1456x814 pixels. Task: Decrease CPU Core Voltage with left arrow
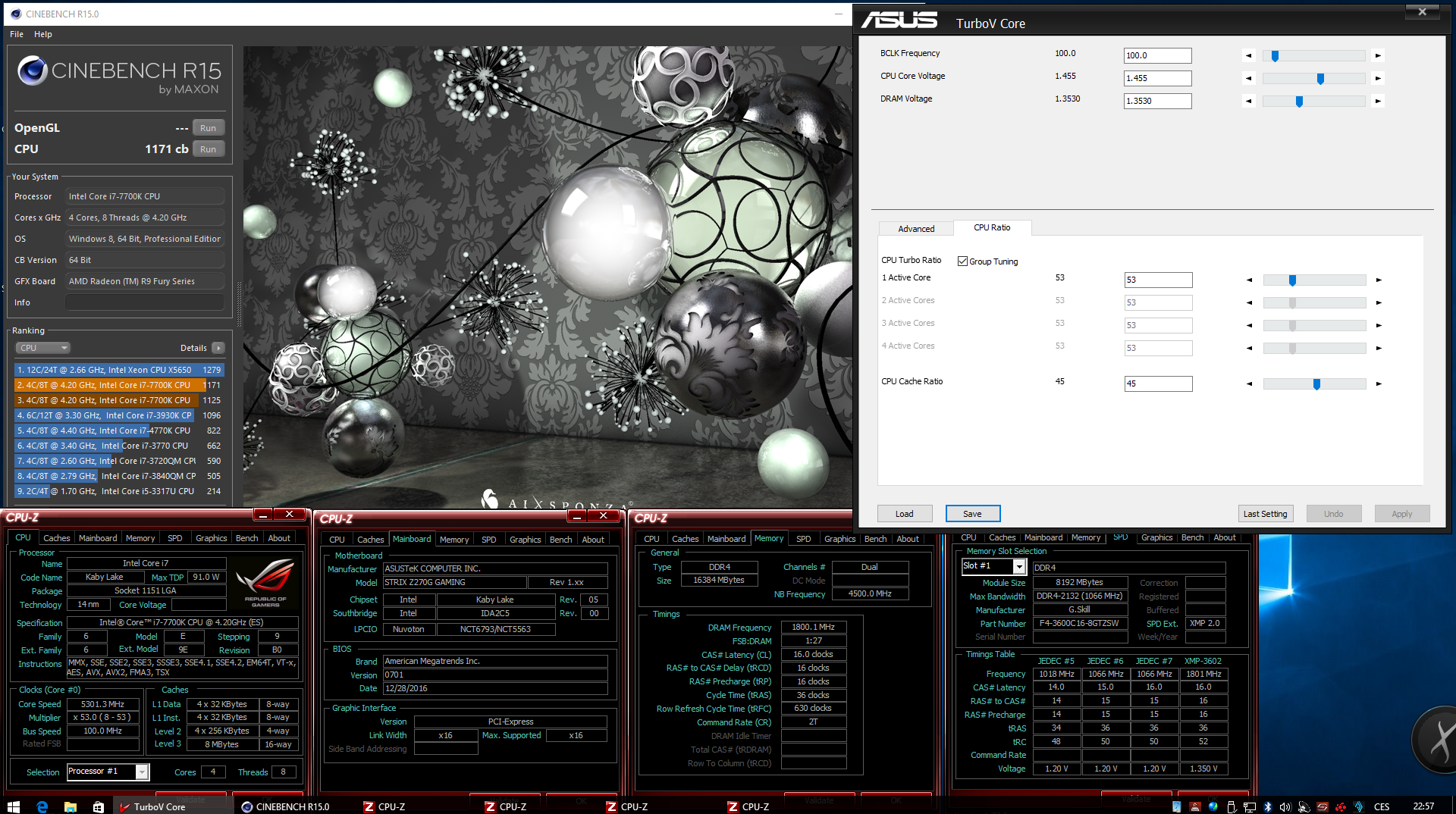pyautogui.click(x=1249, y=78)
